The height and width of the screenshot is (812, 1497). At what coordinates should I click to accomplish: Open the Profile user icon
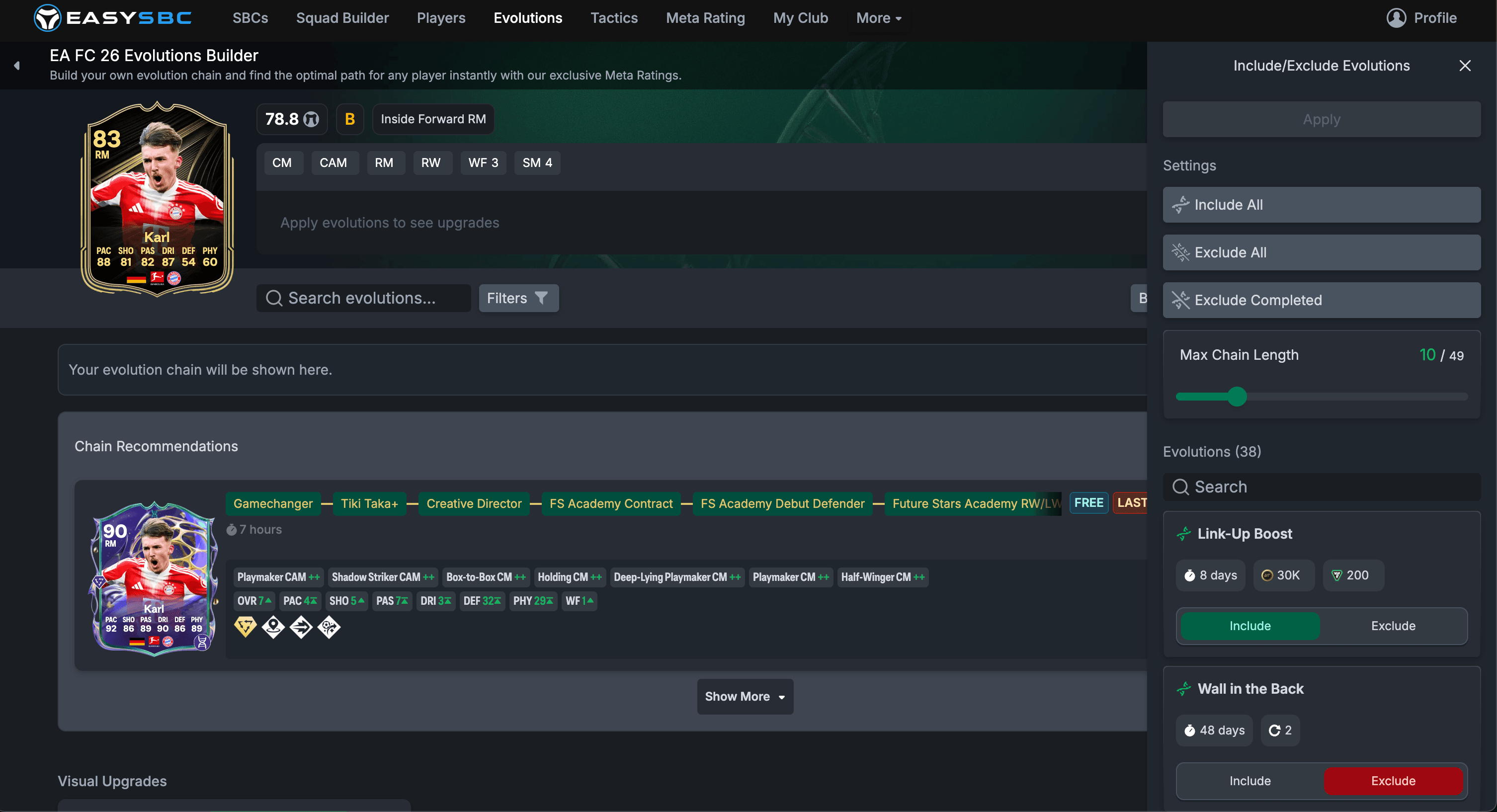[1396, 18]
